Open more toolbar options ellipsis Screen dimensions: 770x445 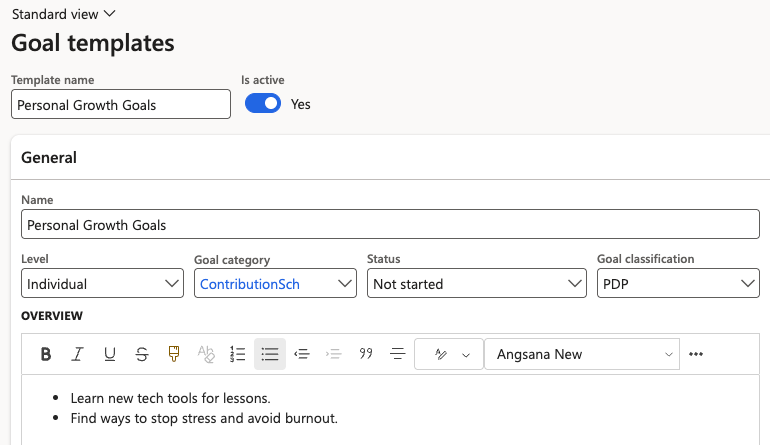[696, 354]
